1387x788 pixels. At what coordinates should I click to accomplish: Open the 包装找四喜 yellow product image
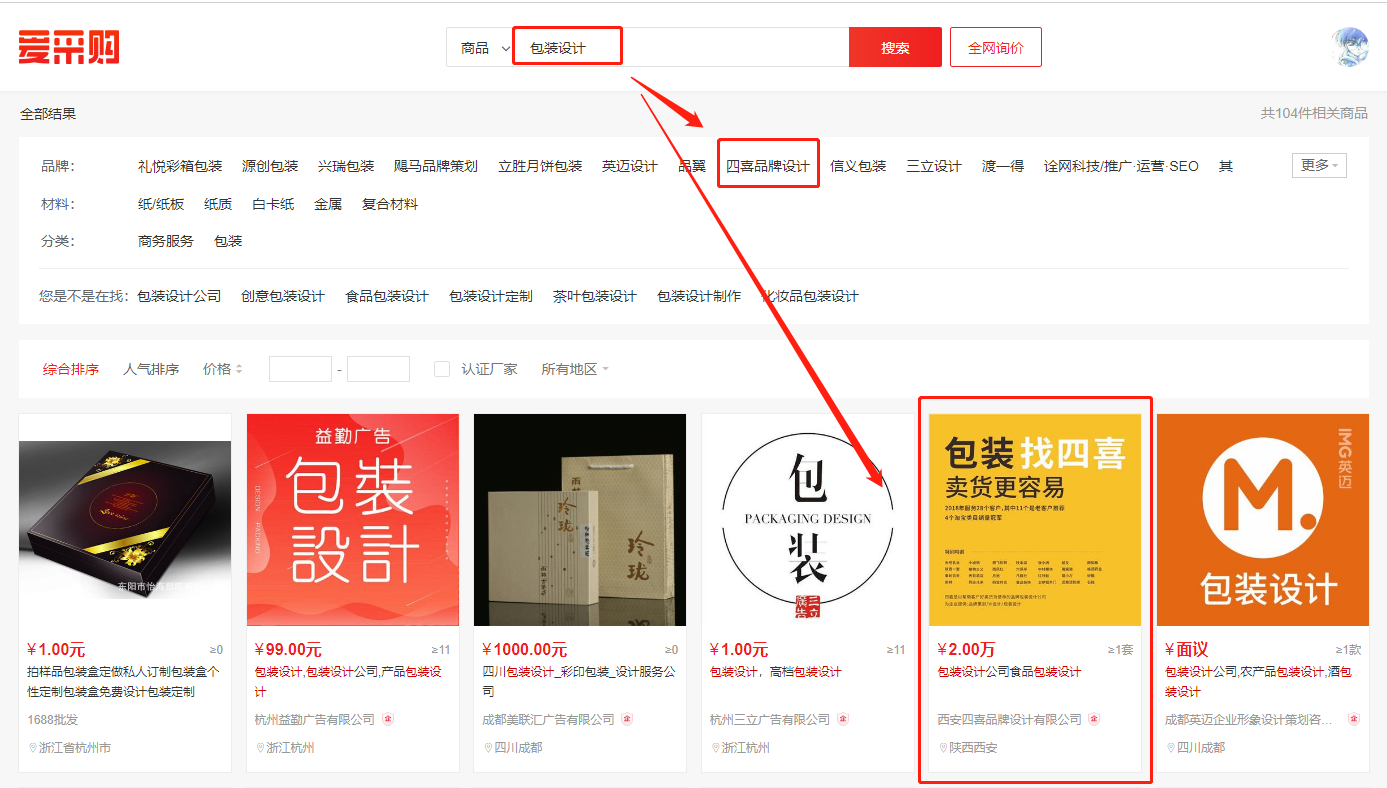coord(1035,520)
